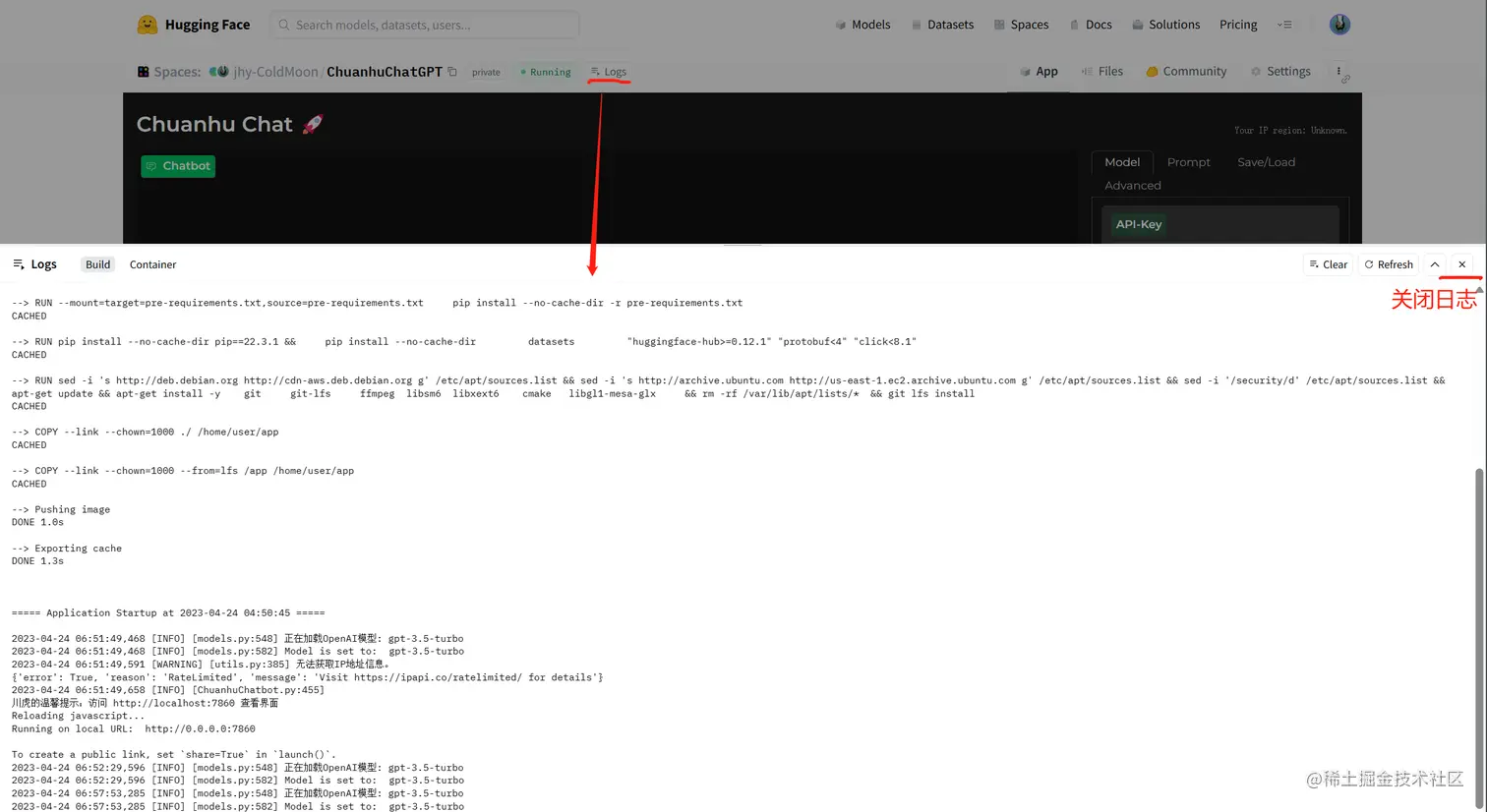Select the Prompt tab

pyautogui.click(x=1189, y=162)
